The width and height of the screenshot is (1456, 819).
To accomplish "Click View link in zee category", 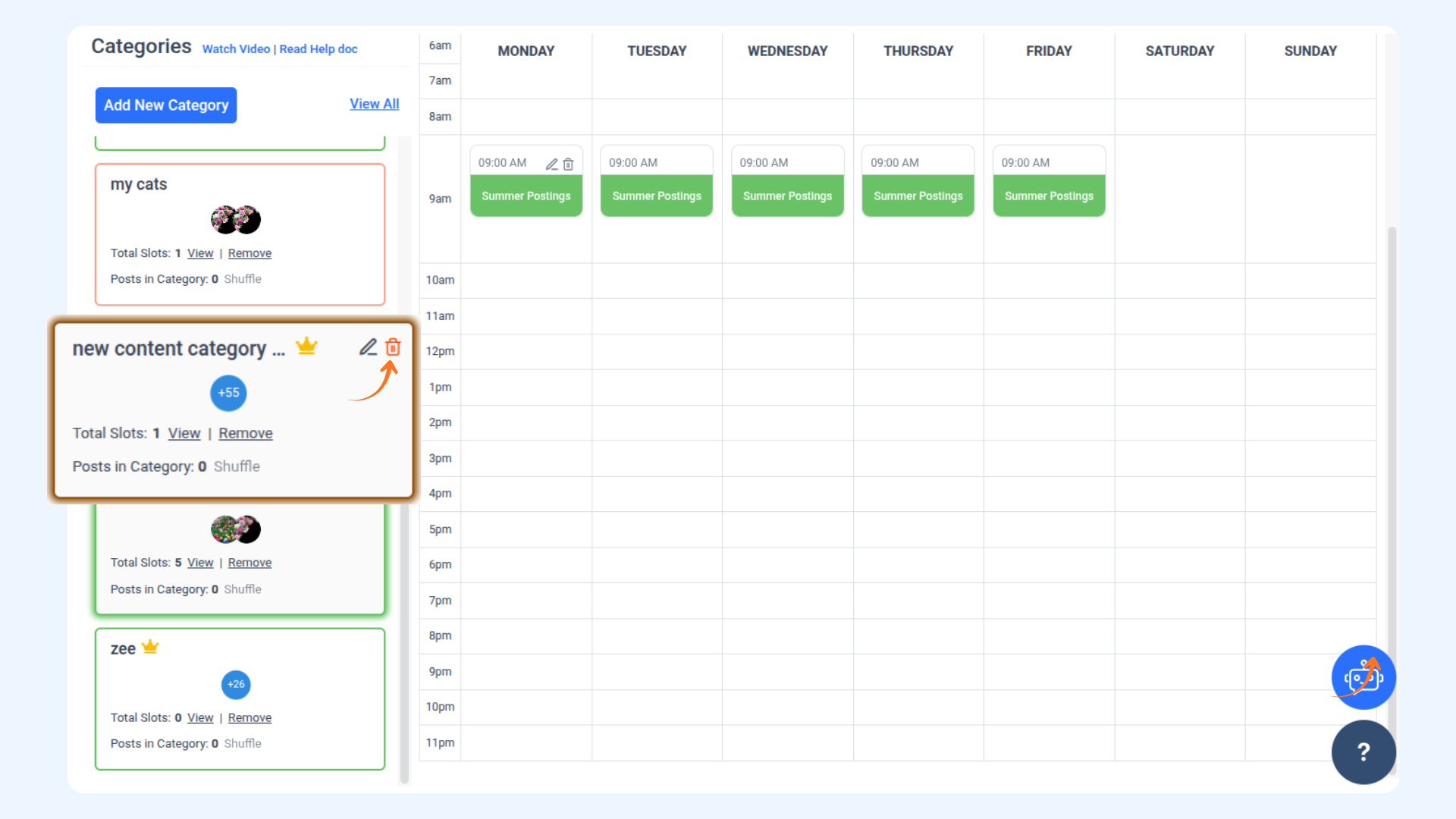I will [x=200, y=717].
